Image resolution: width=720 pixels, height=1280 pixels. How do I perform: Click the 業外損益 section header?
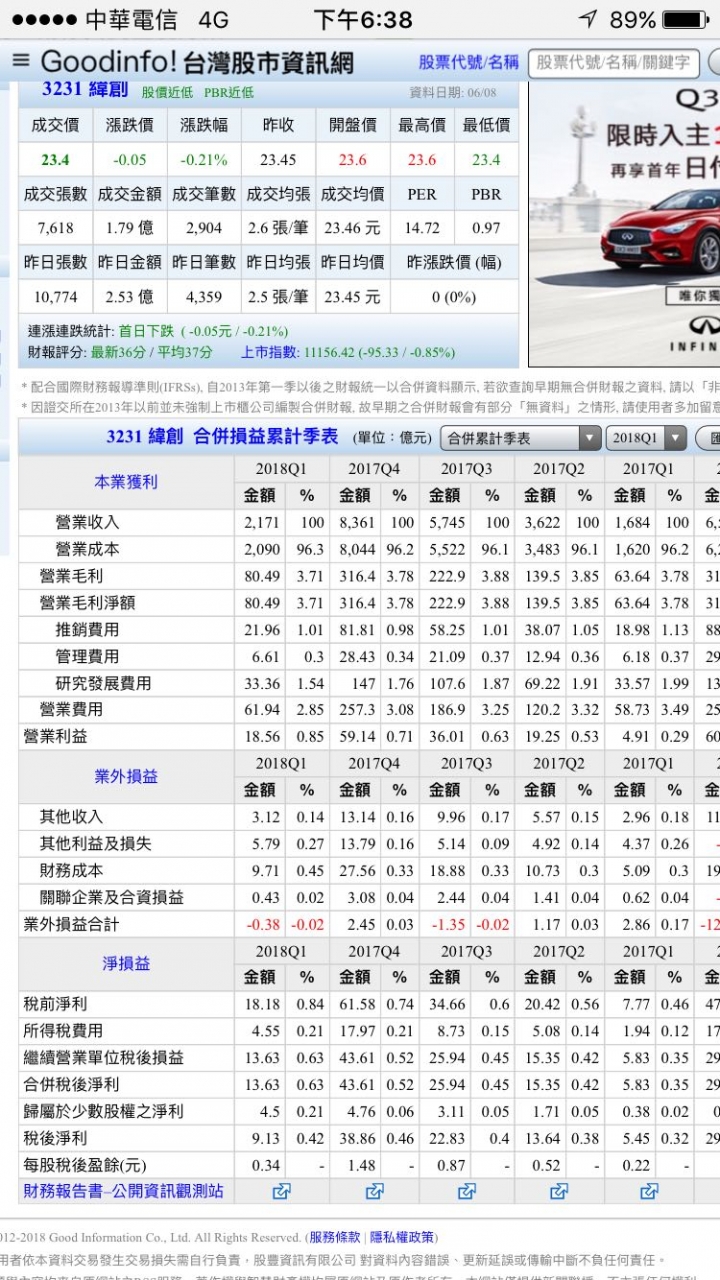(x=126, y=777)
